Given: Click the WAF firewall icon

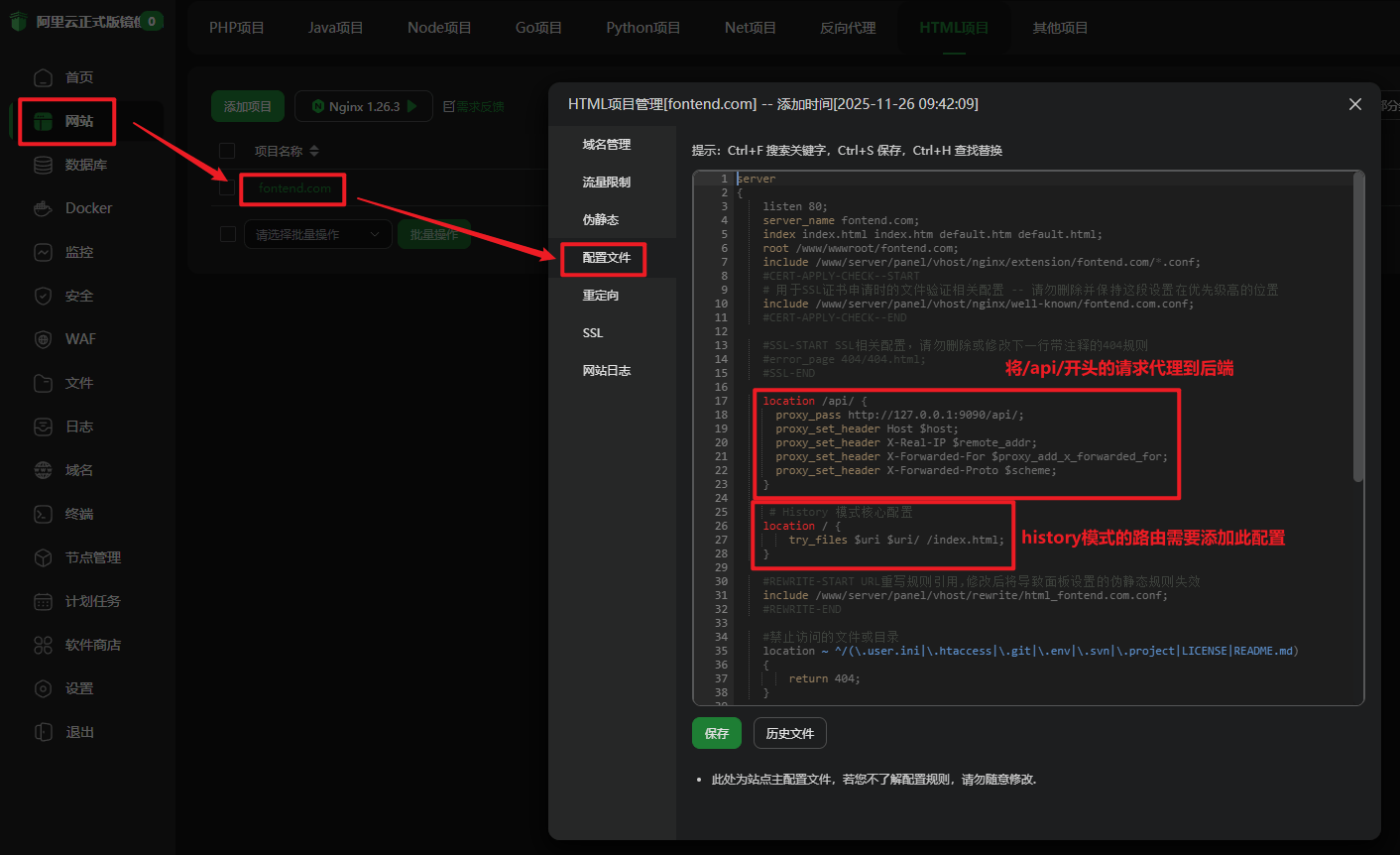Looking at the screenshot, I should click(x=43, y=339).
